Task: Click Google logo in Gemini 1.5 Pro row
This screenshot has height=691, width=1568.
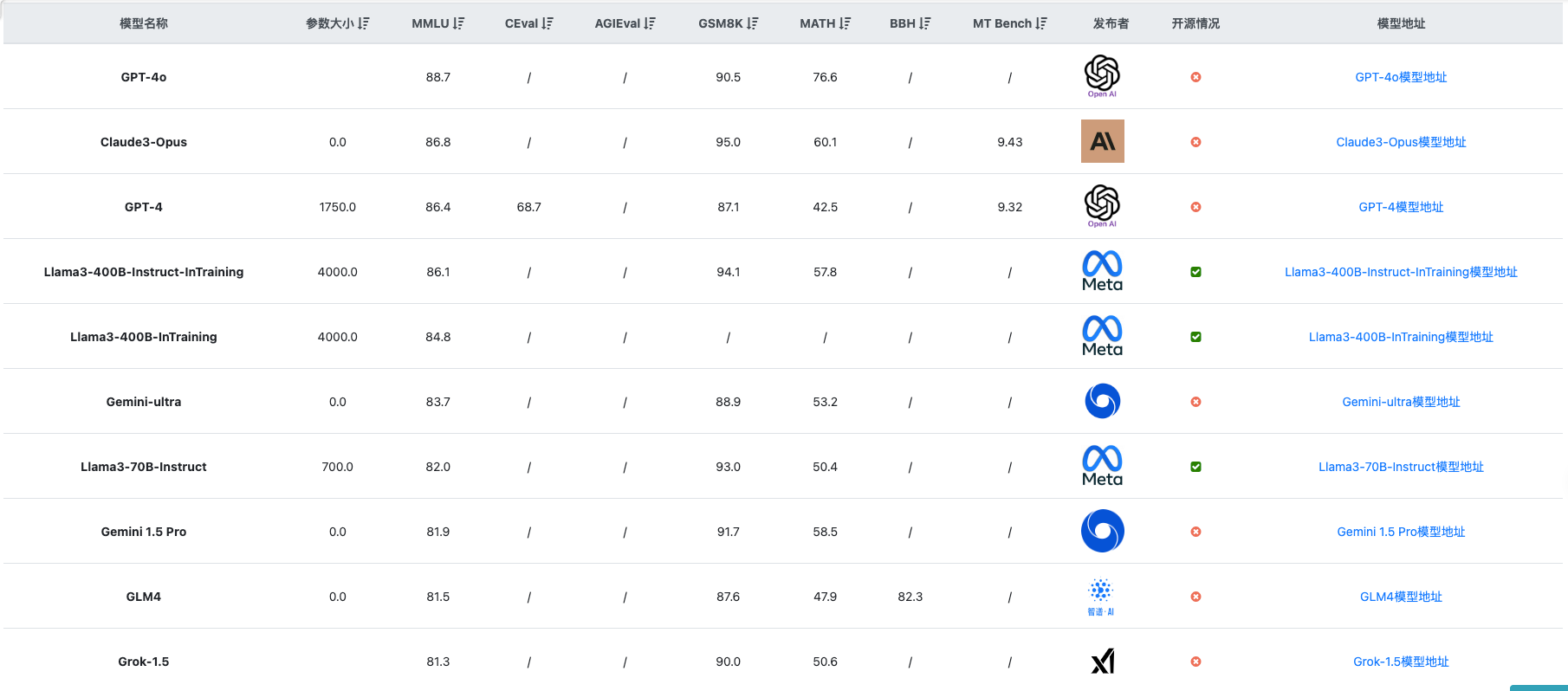Action: 1103,531
